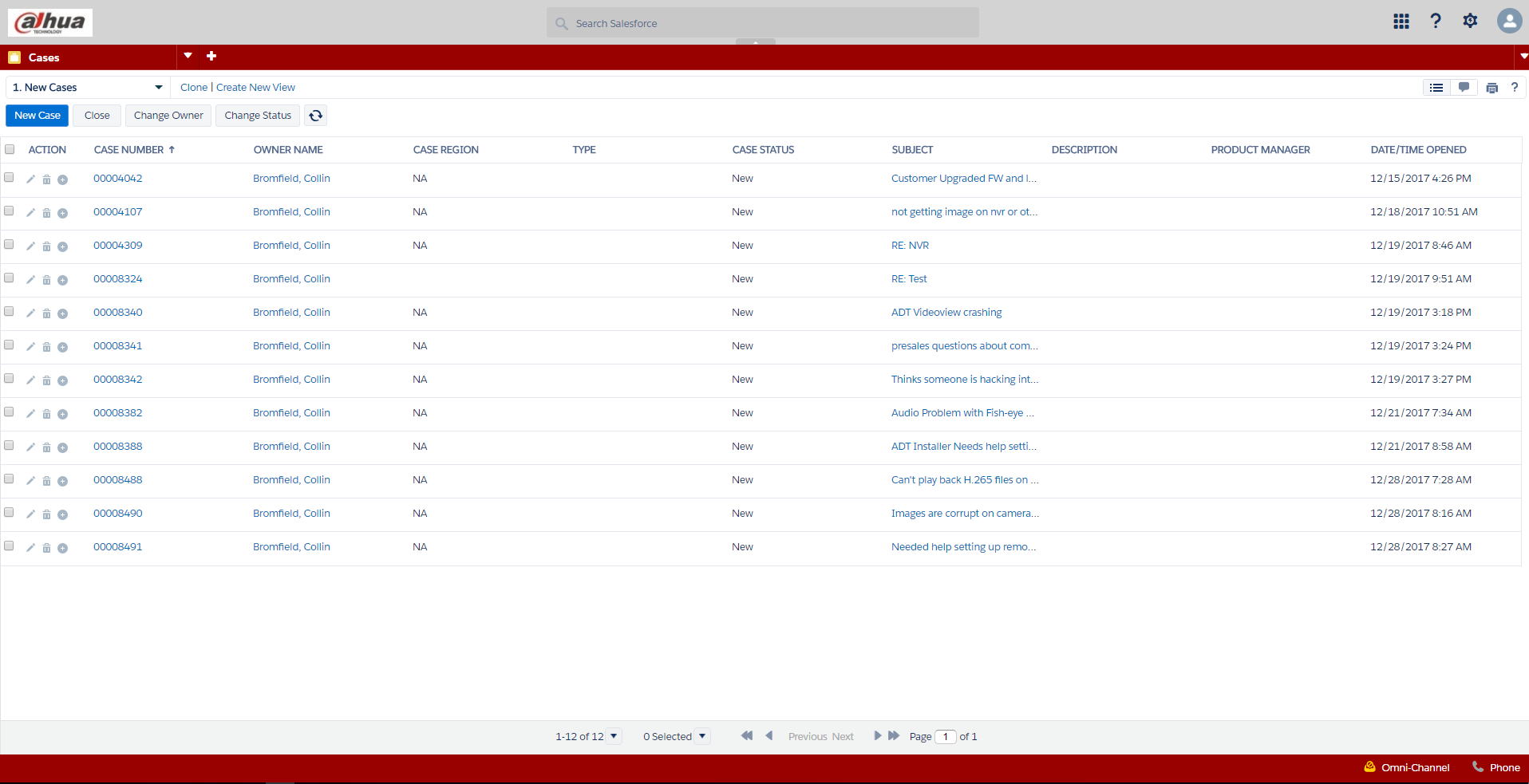Click the Search Salesforce field
Image resolution: width=1529 pixels, height=784 pixels.
coord(763,23)
